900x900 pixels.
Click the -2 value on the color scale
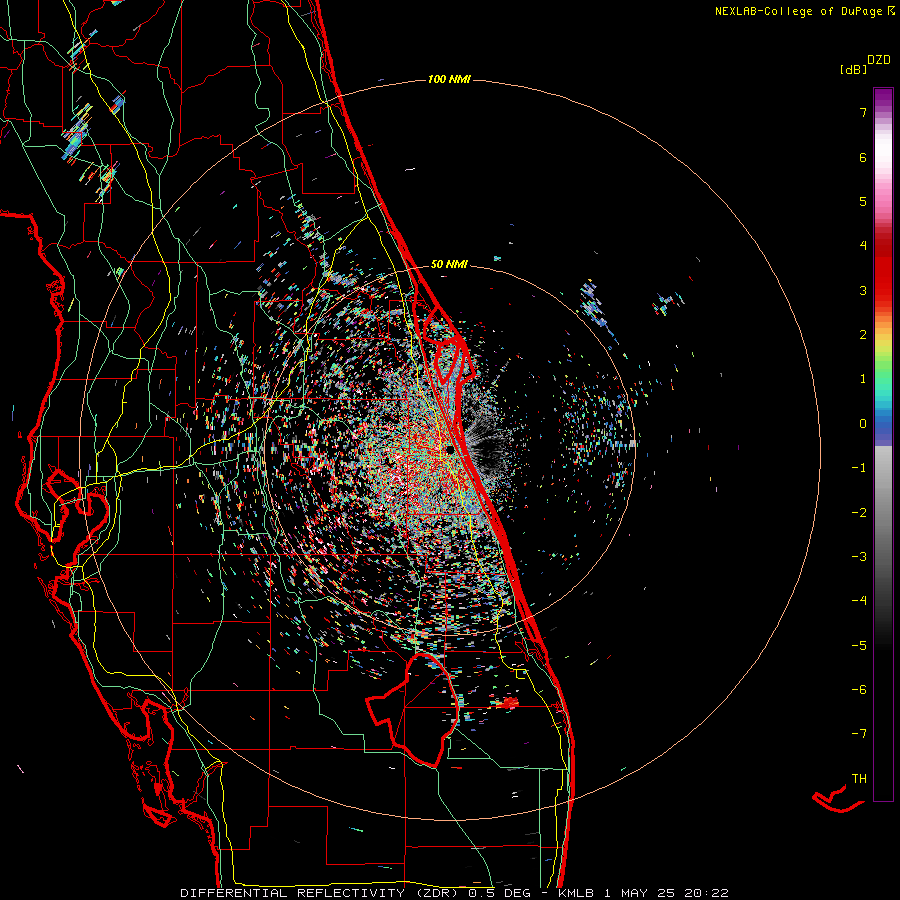coord(859,513)
